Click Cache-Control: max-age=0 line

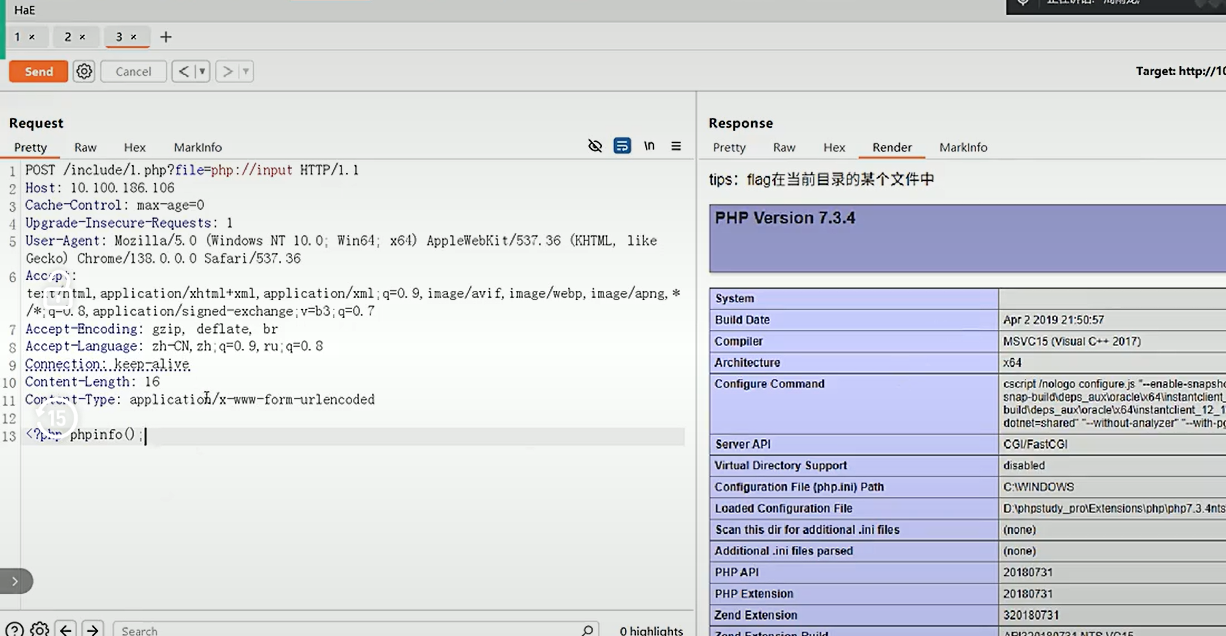coord(115,205)
